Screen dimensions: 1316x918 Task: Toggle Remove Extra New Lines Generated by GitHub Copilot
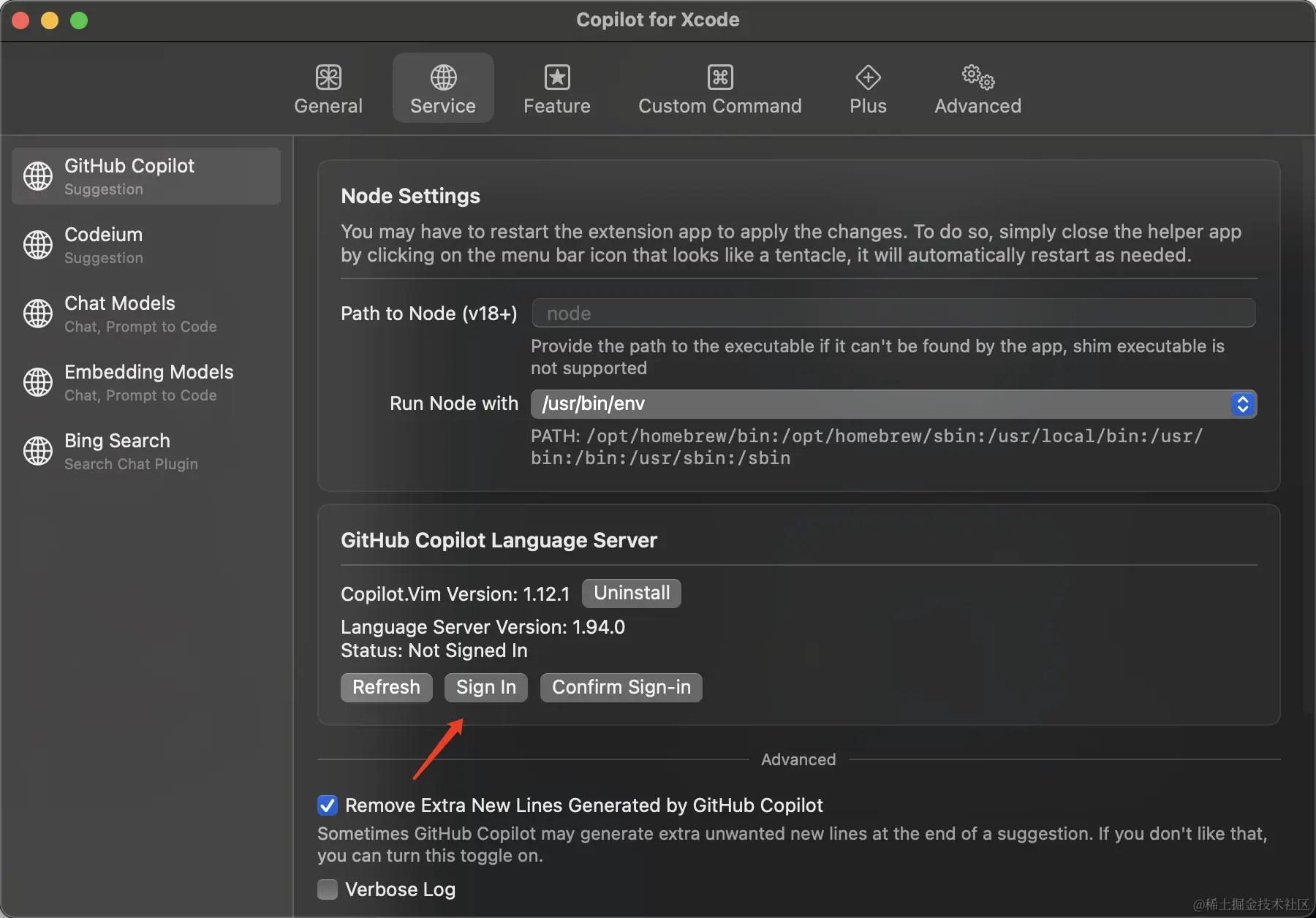coord(327,805)
